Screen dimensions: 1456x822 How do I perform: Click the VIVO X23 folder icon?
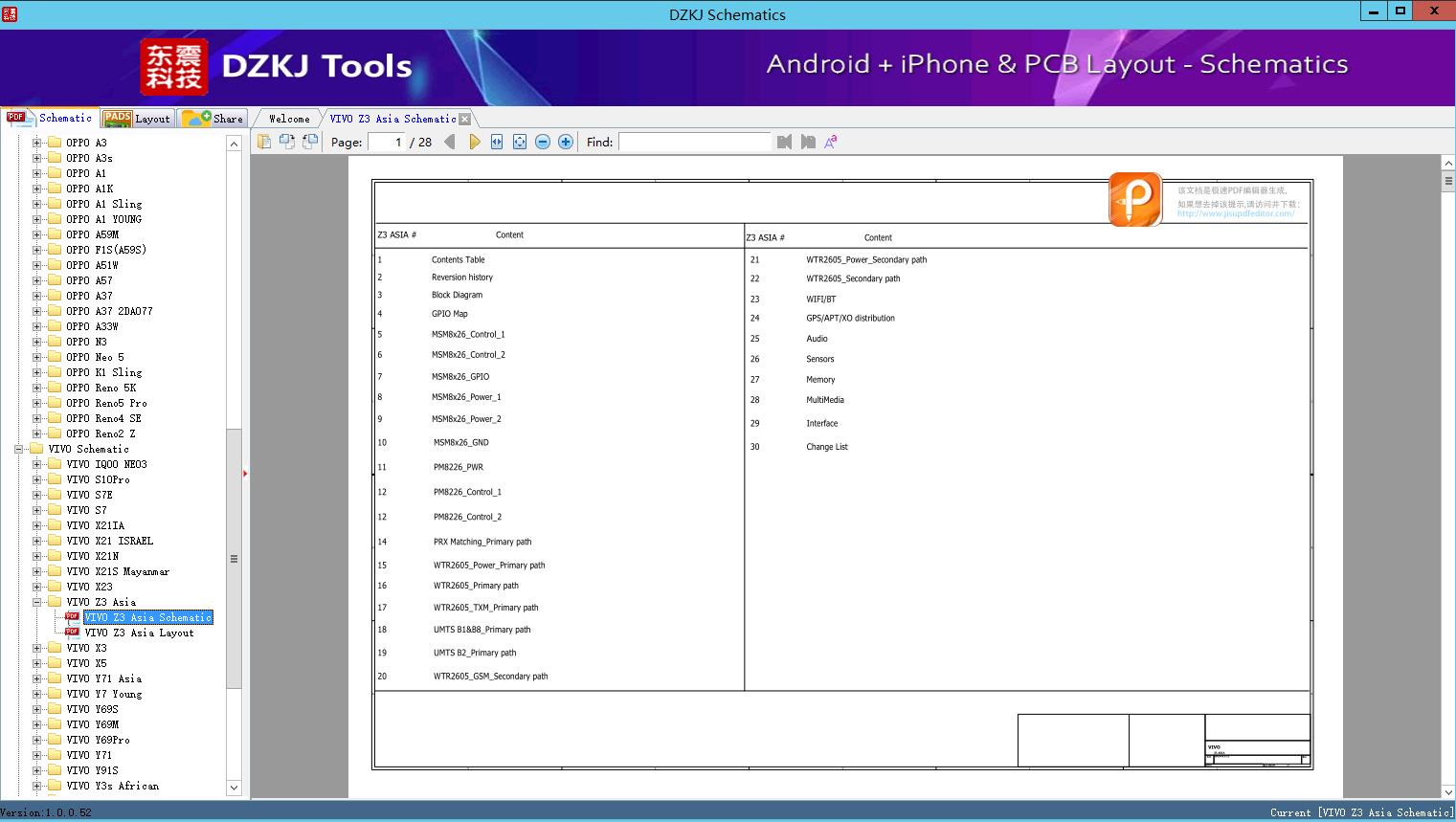pos(55,587)
